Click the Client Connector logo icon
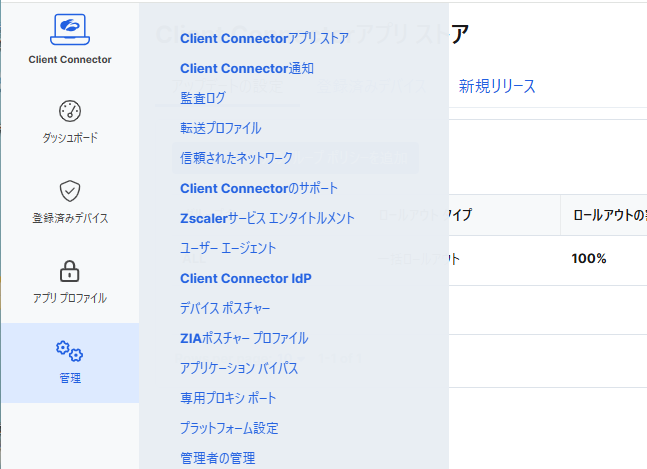 pos(70,29)
